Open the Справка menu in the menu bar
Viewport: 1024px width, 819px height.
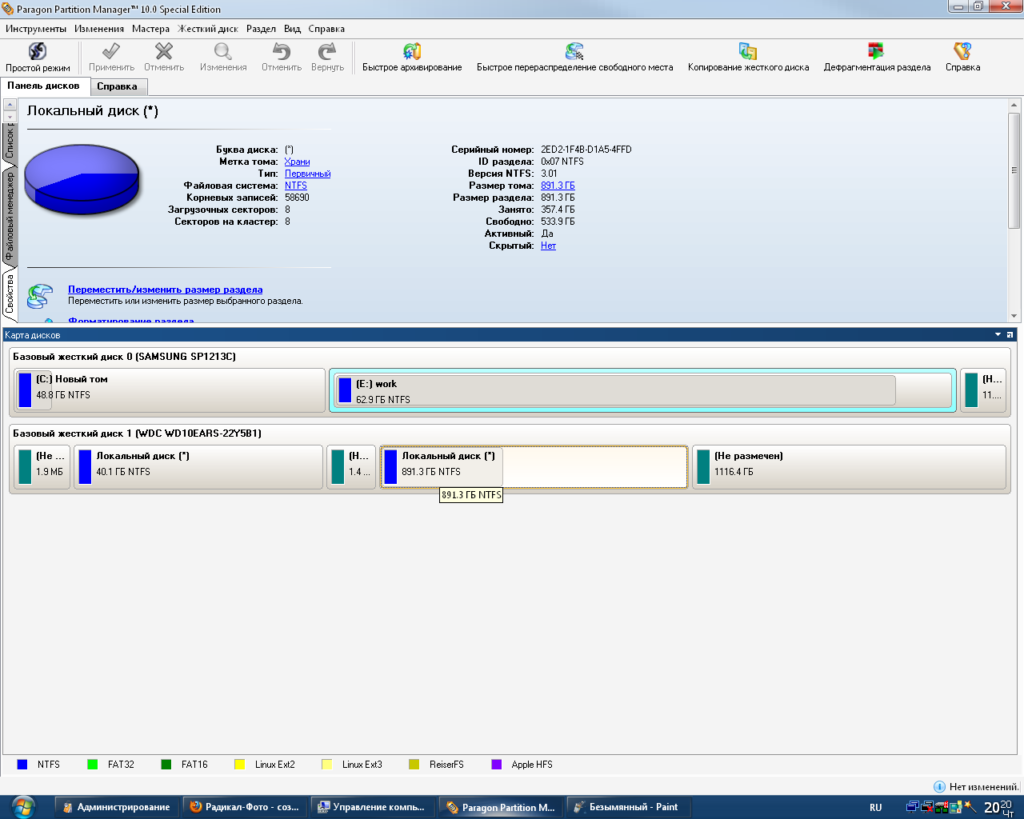326,29
